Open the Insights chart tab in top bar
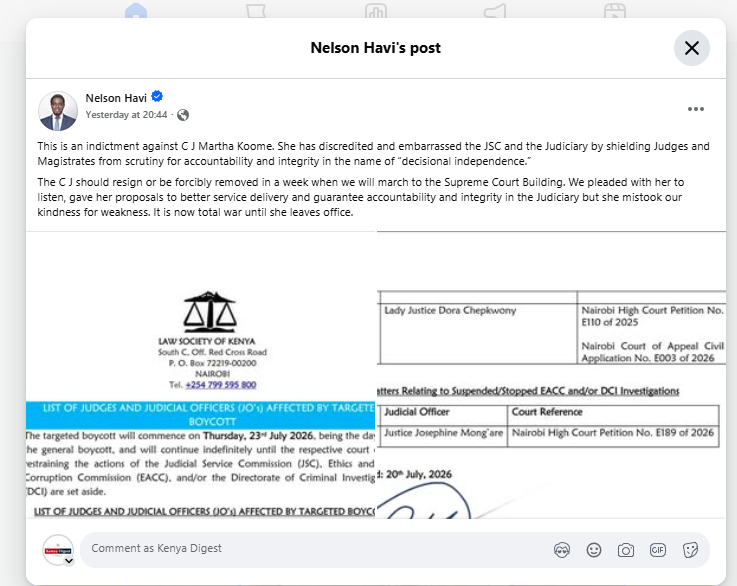The image size is (737, 586). pos(376,10)
